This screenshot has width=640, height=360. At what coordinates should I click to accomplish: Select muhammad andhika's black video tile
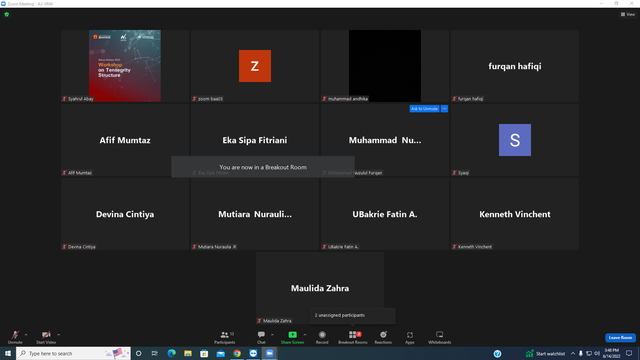point(385,66)
